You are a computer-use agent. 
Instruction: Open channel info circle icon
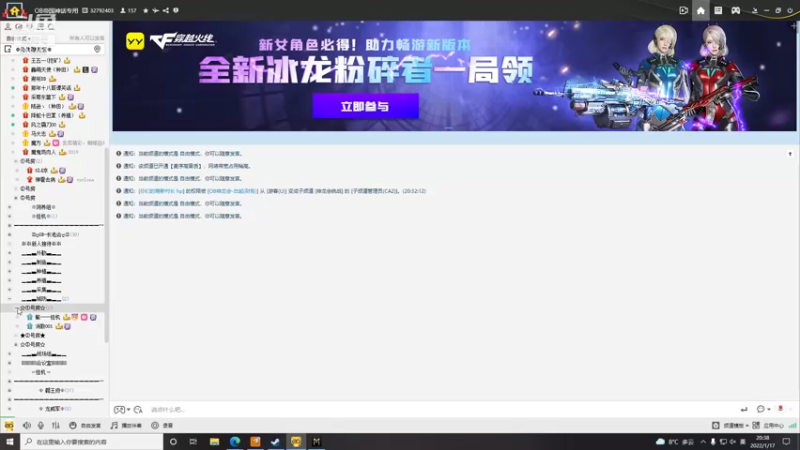pyautogui.click(x=176, y=10)
